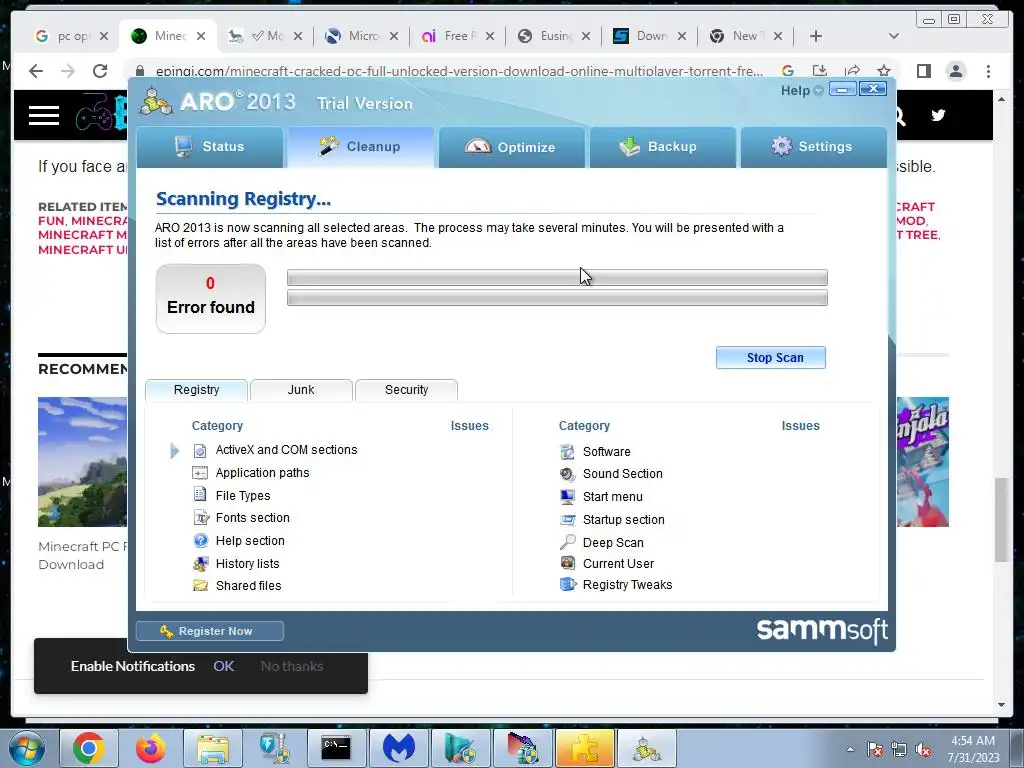Image resolution: width=1024 pixels, height=768 pixels.
Task: Click the Deep Scan magnifier icon
Action: [x=568, y=542]
